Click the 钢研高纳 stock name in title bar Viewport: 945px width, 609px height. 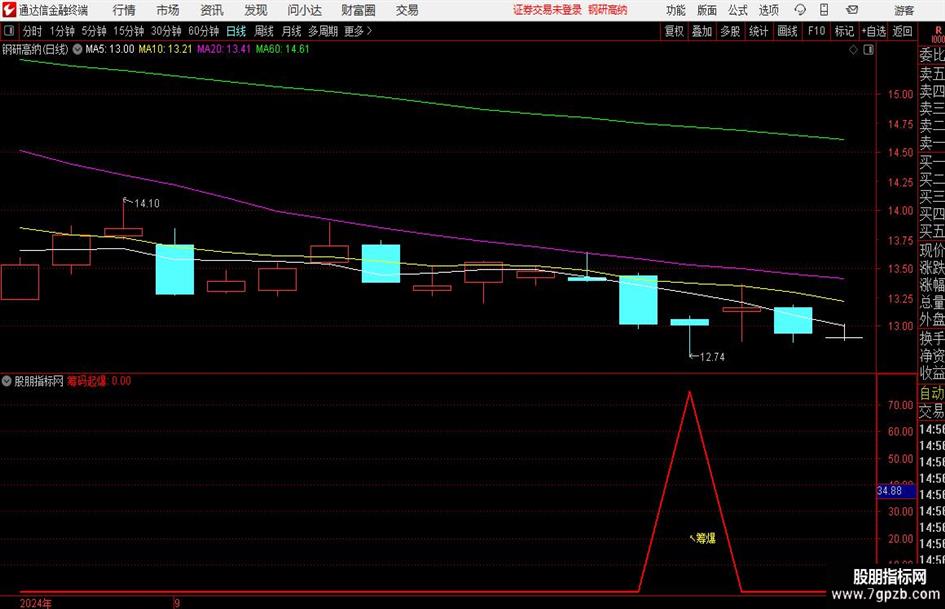point(608,10)
